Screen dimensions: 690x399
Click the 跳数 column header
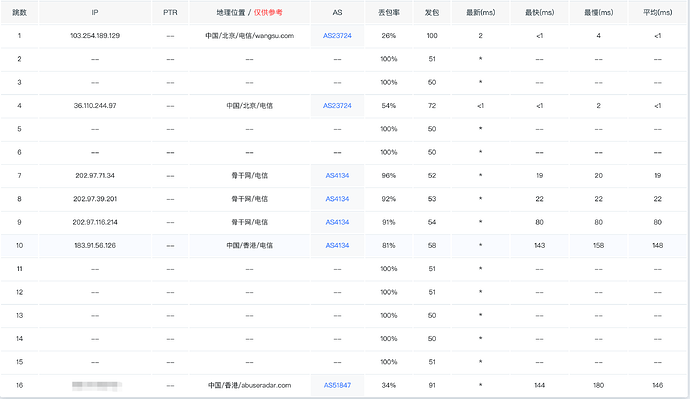pos(19,12)
